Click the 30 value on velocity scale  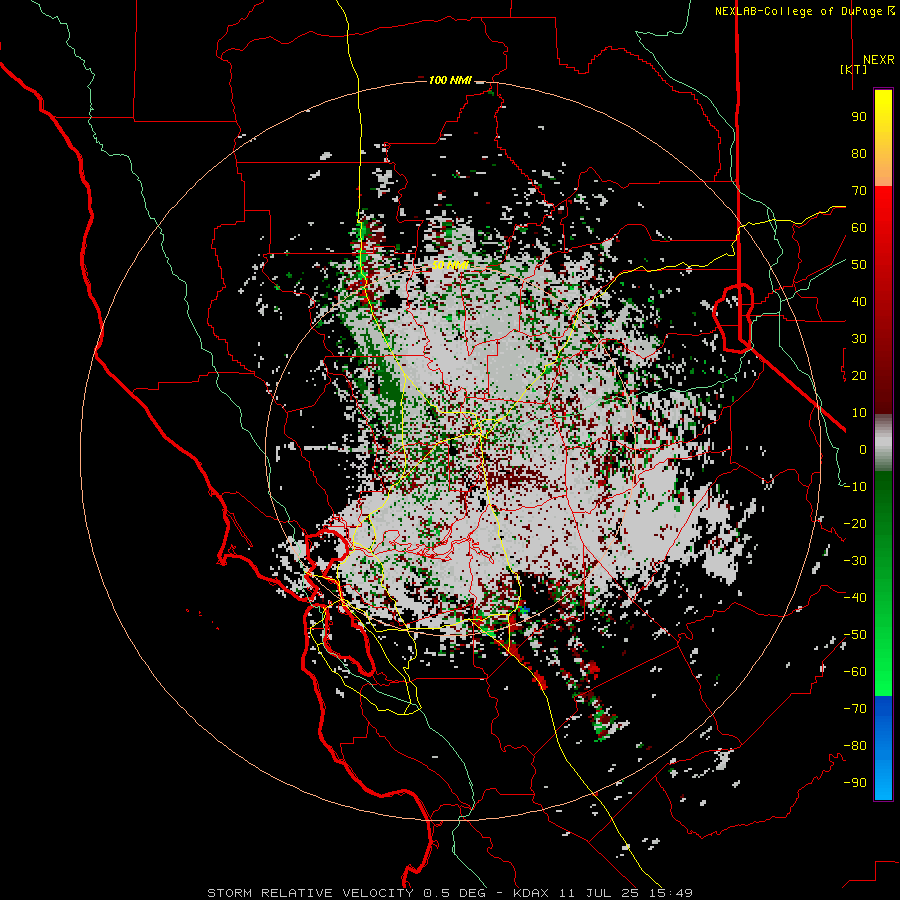click(x=859, y=339)
